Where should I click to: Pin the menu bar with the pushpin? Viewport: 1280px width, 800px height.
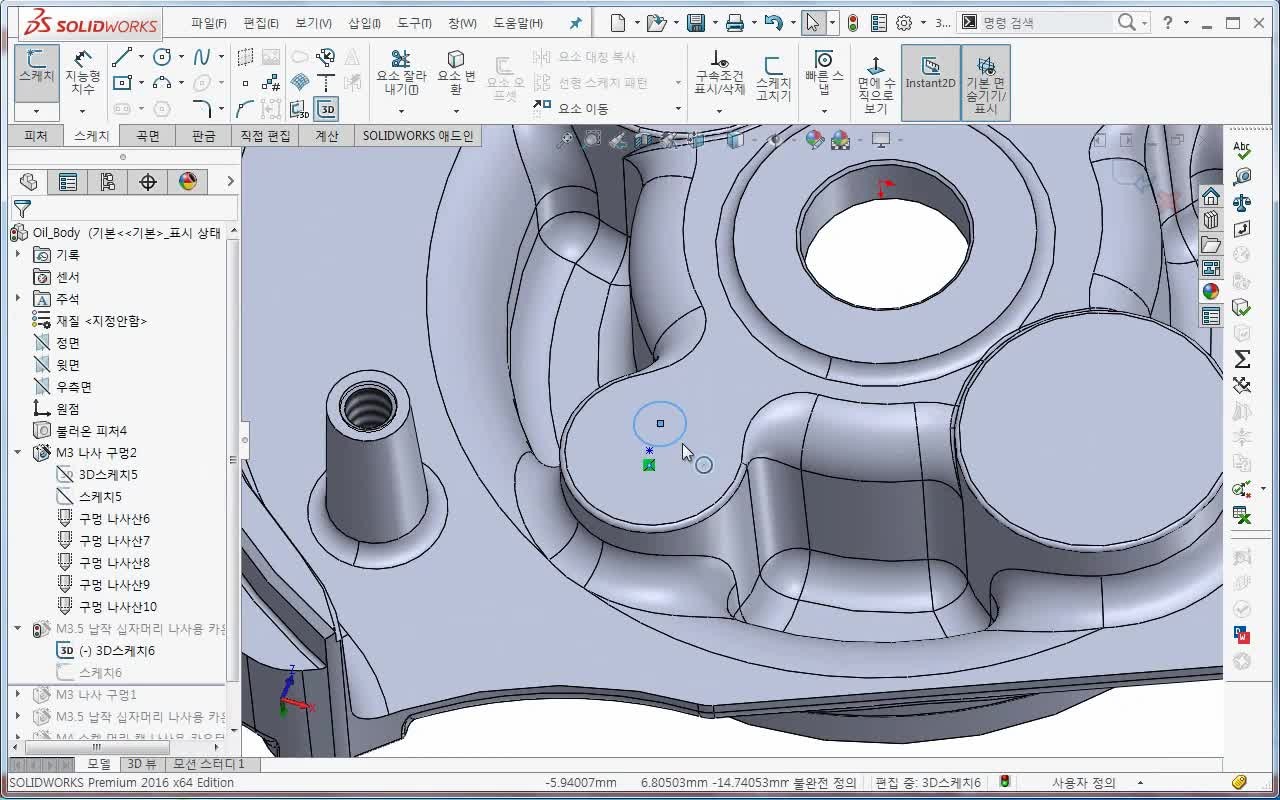(x=575, y=22)
